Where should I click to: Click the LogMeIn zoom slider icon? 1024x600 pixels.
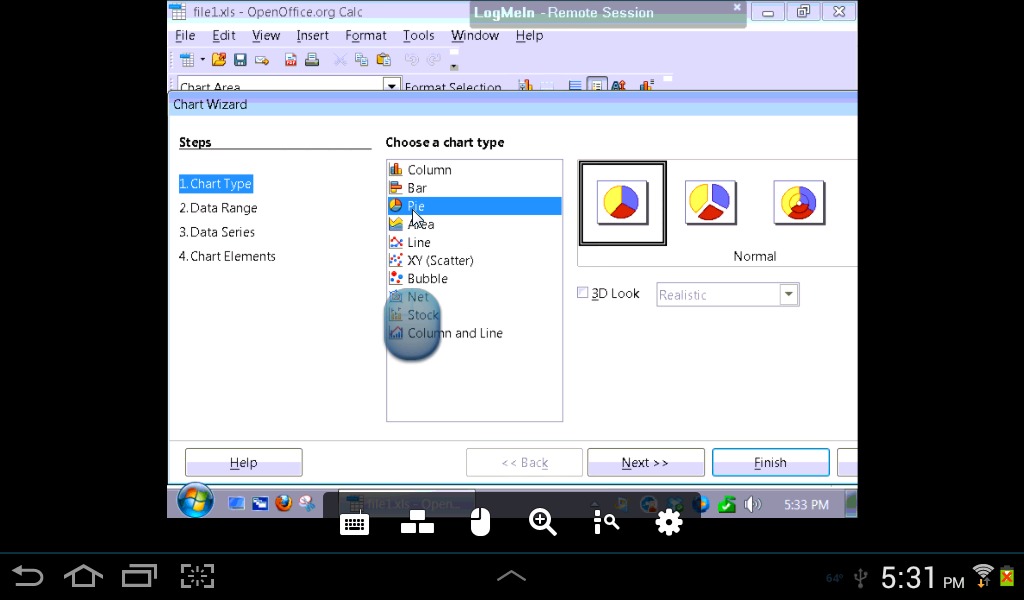pyautogui.click(x=606, y=522)
